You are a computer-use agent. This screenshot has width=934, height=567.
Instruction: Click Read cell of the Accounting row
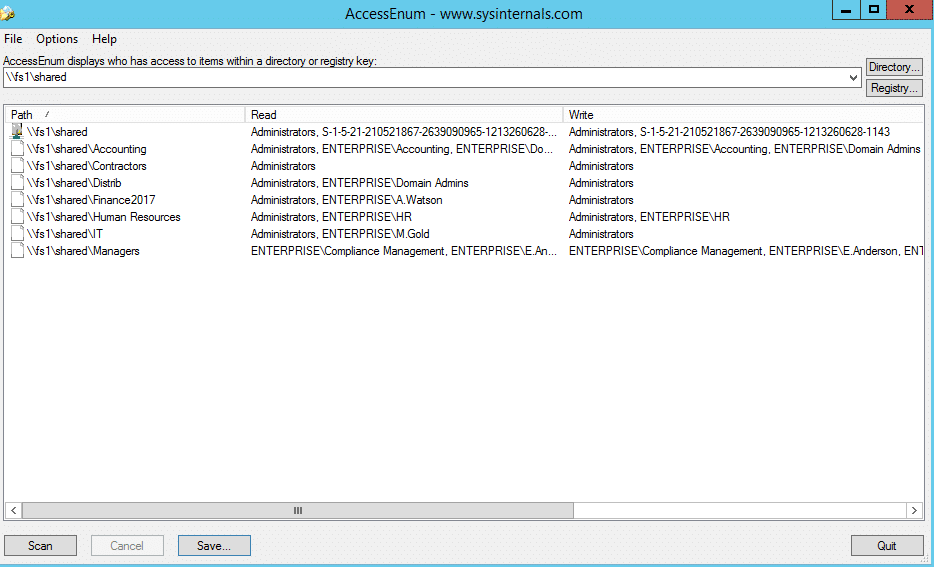pos(404,149)
